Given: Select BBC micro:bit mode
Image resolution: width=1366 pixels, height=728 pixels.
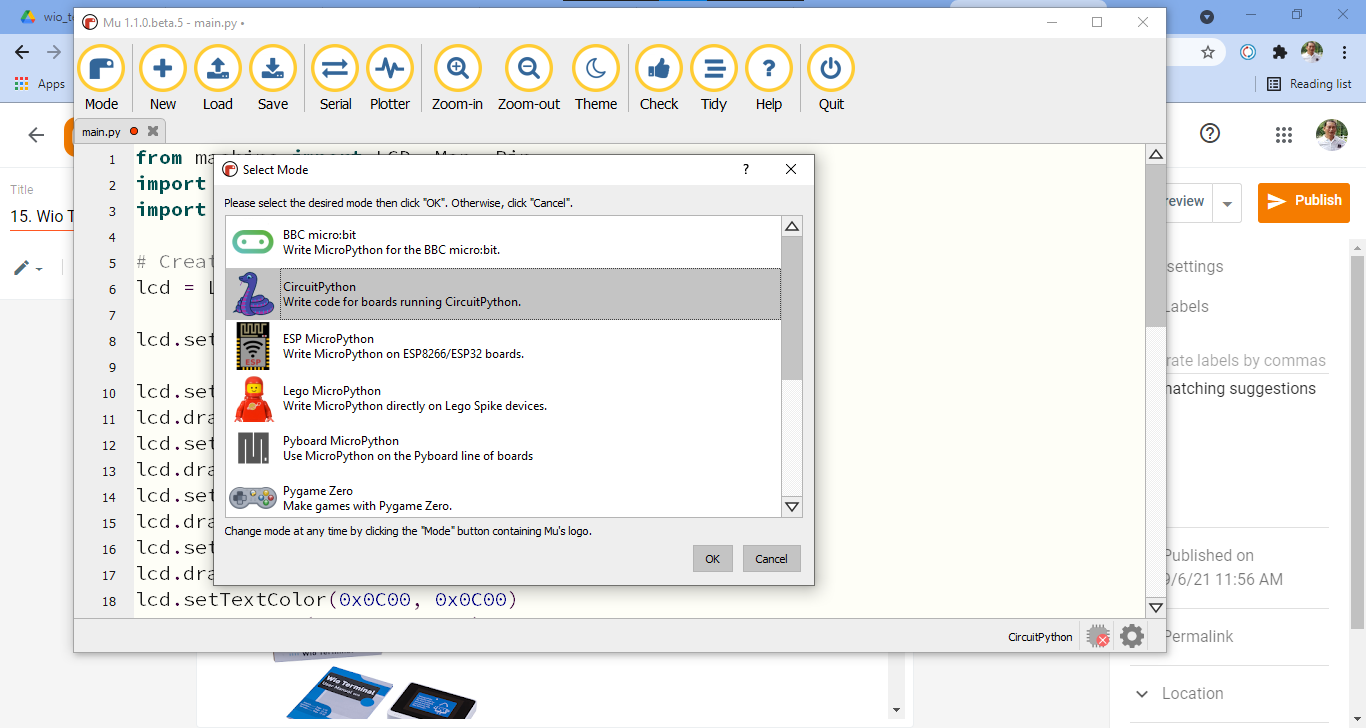Looking at the screenshot, I should pos(503,242).
